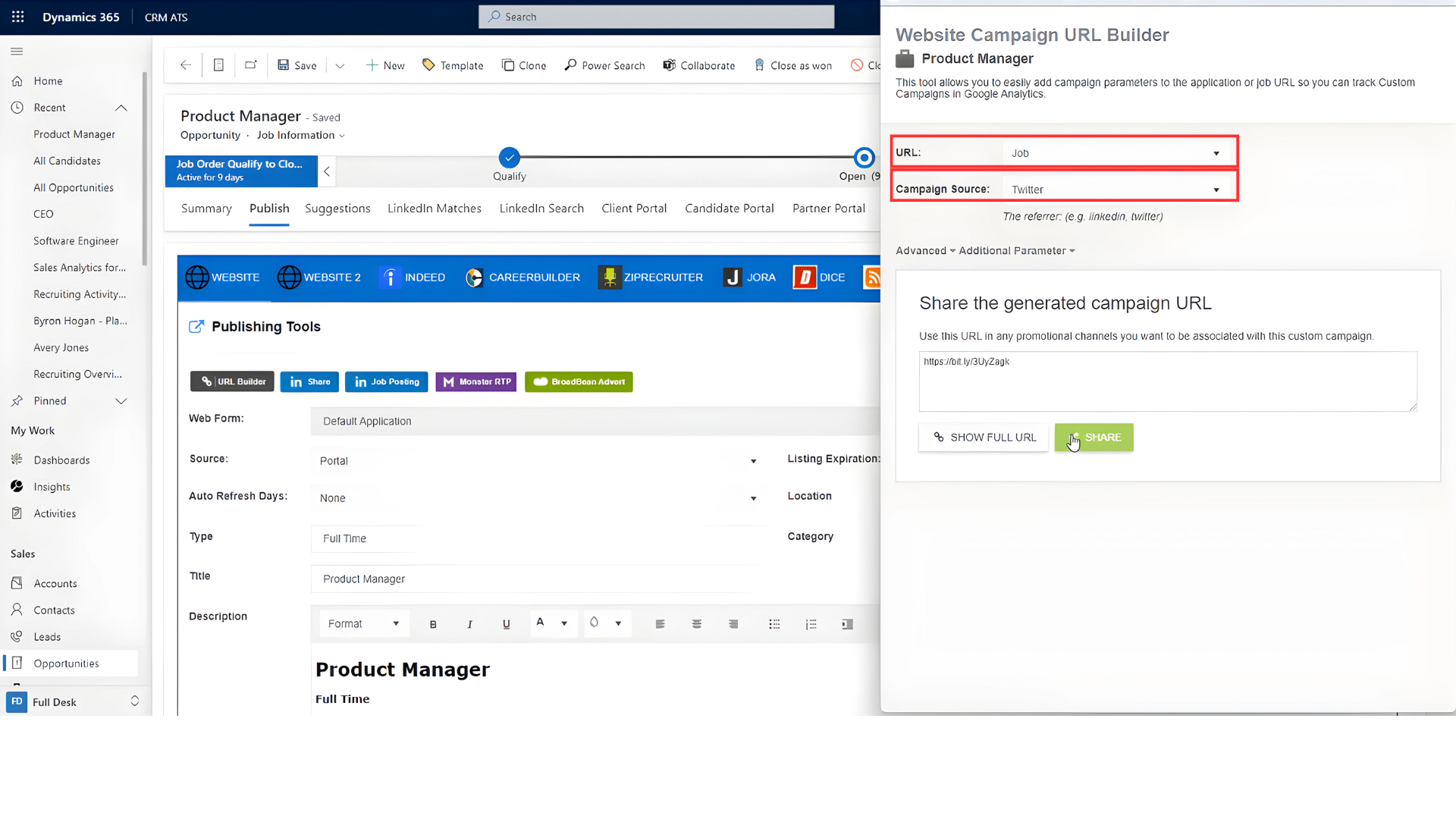1456x819 pixels.
Task: Expand the Save options dropdown arrow
Action: tap(340, 66)
